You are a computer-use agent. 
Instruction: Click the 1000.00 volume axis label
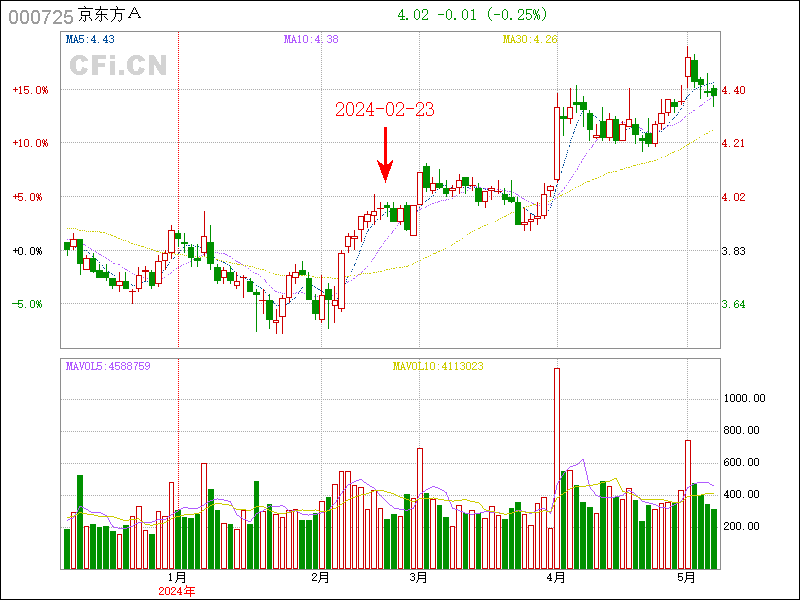(744, 398)
